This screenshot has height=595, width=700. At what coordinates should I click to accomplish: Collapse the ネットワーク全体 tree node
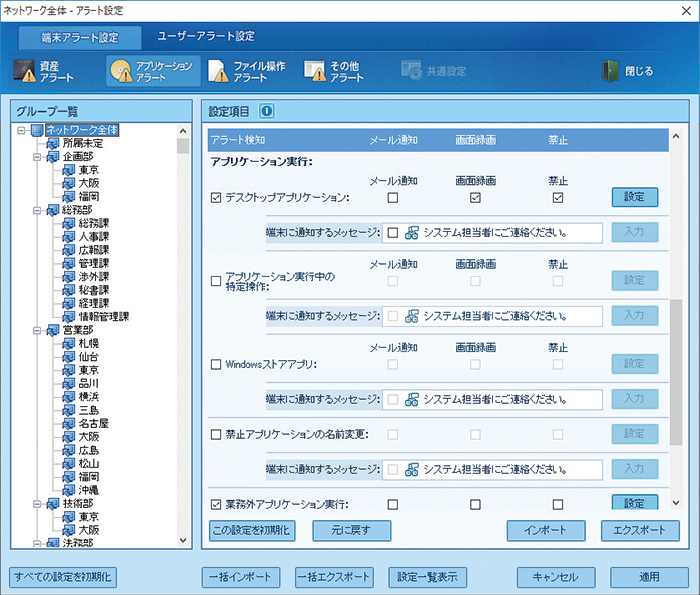[x=21, y=130]
